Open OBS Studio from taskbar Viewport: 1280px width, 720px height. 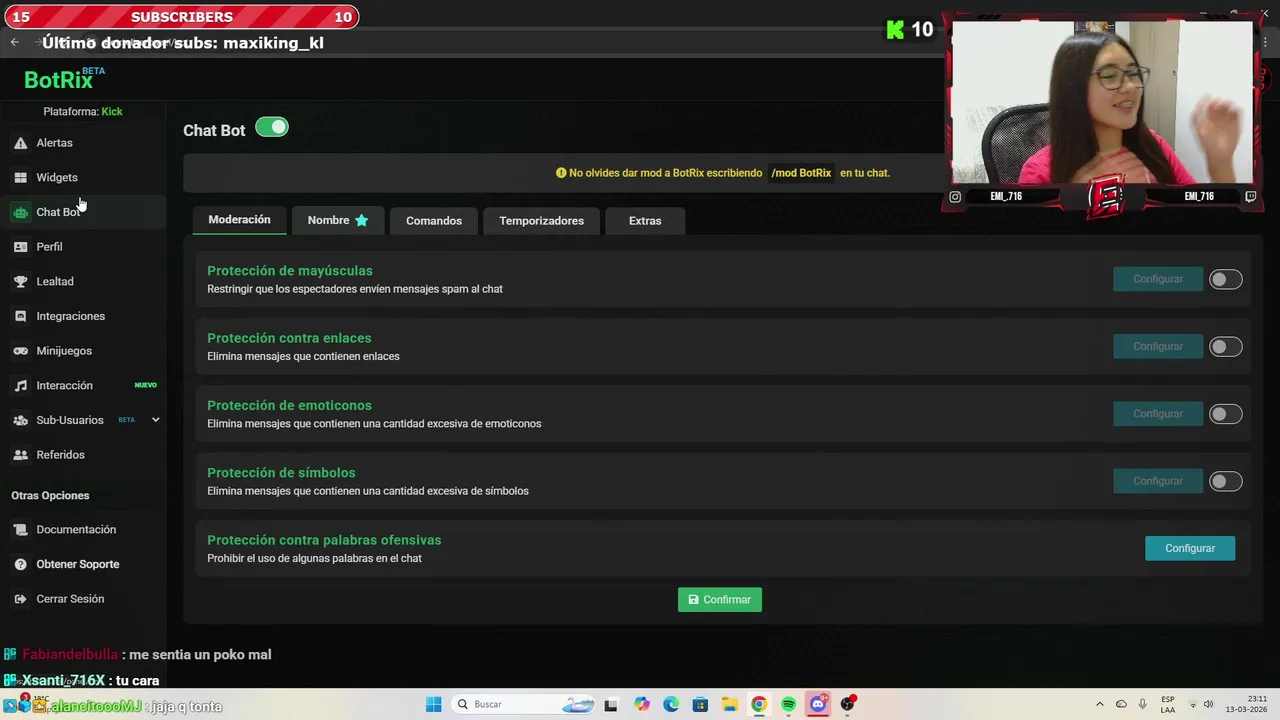pos(848,705)
